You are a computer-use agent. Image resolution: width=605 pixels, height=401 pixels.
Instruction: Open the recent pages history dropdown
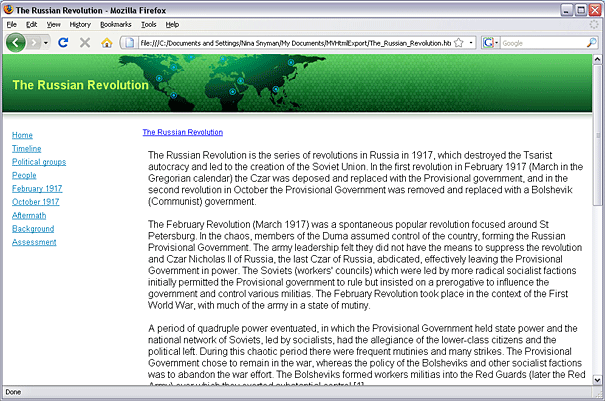(x=46, y=42)
